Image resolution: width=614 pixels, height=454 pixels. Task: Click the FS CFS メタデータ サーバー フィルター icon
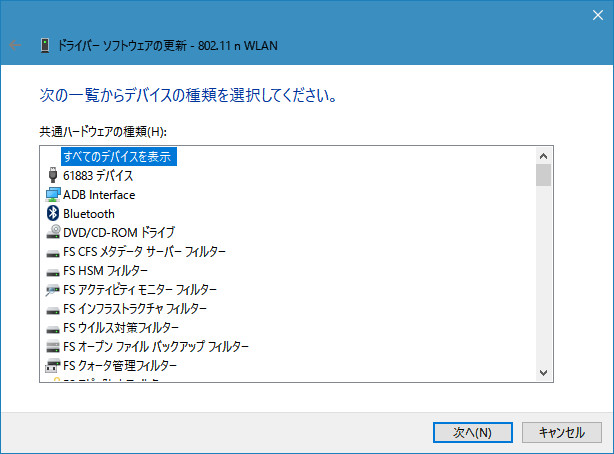(x=53, y=251)
